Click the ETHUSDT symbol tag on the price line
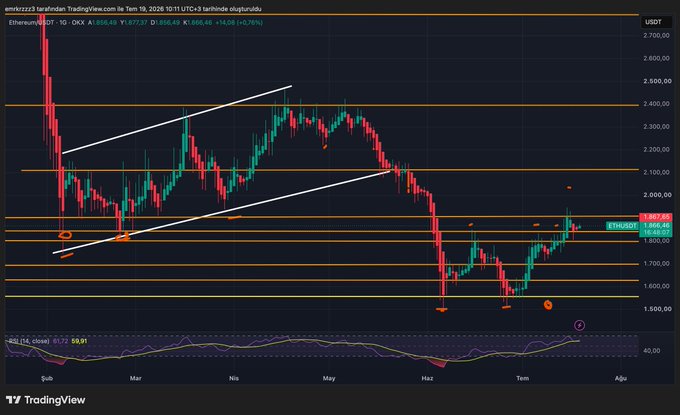The width and height of the screenshot is (680, 415). [x=622, y=226]
